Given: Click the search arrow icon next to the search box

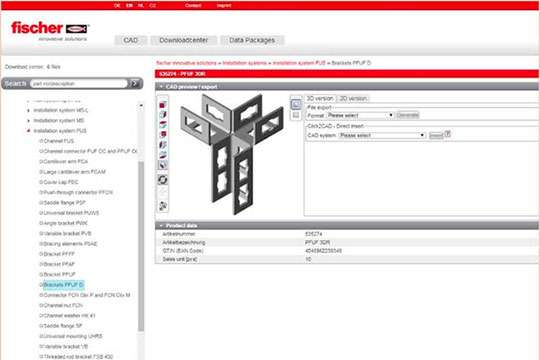Looking at the screenshot, I should (135, 83).
